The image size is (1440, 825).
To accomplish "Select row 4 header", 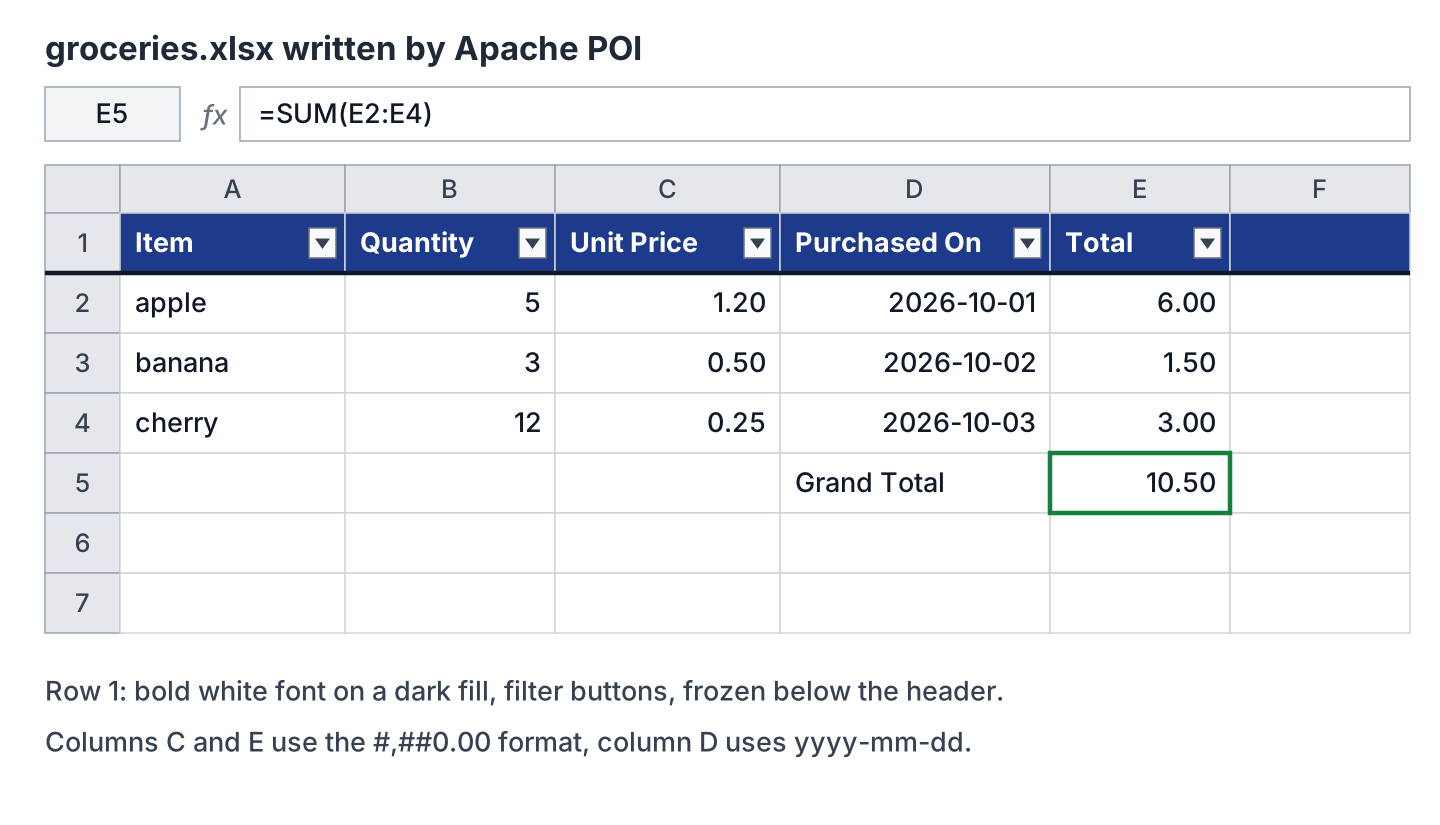I will click(x=82, y=423).
